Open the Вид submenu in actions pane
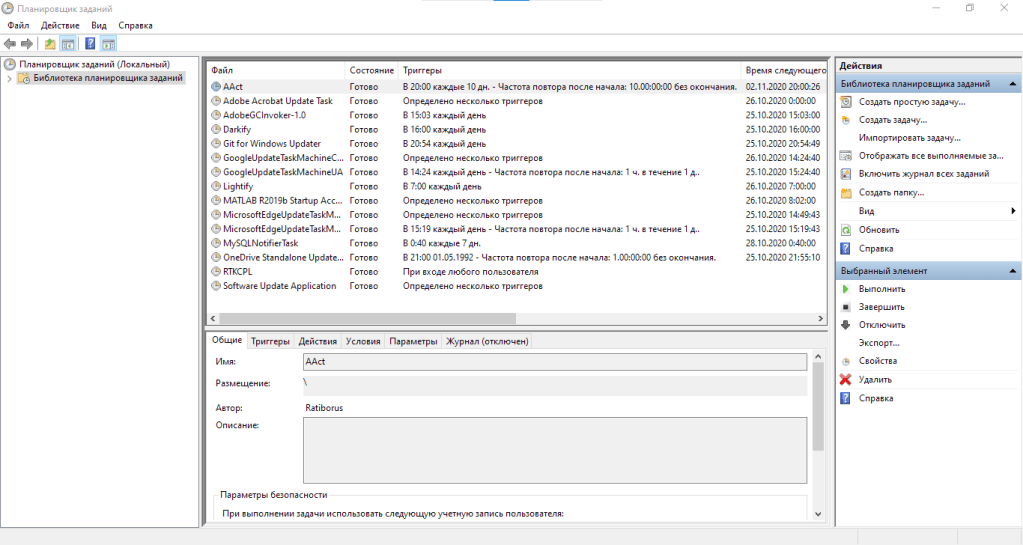 click(866, 211)
